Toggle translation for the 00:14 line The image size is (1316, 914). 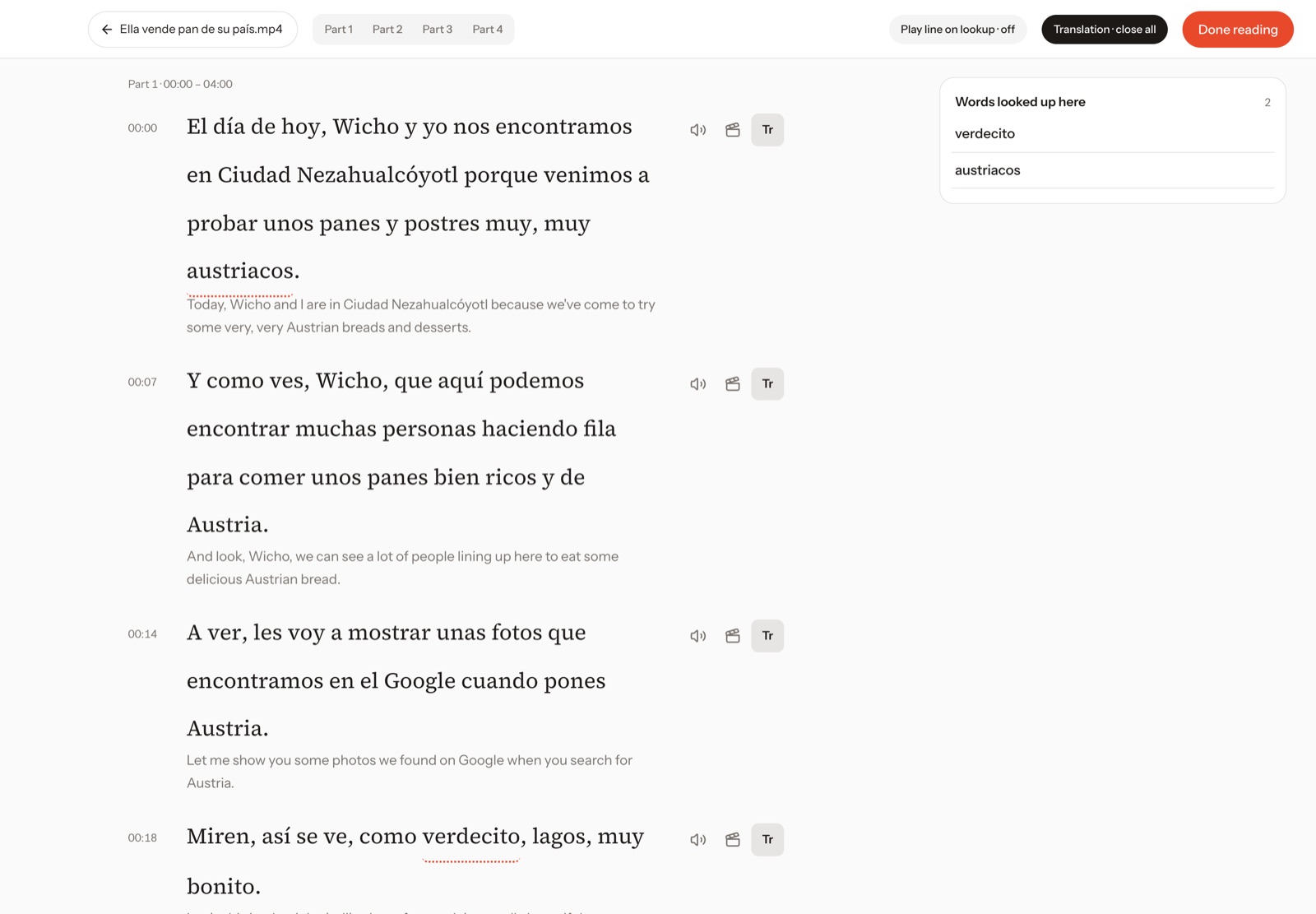click(767, 636)
